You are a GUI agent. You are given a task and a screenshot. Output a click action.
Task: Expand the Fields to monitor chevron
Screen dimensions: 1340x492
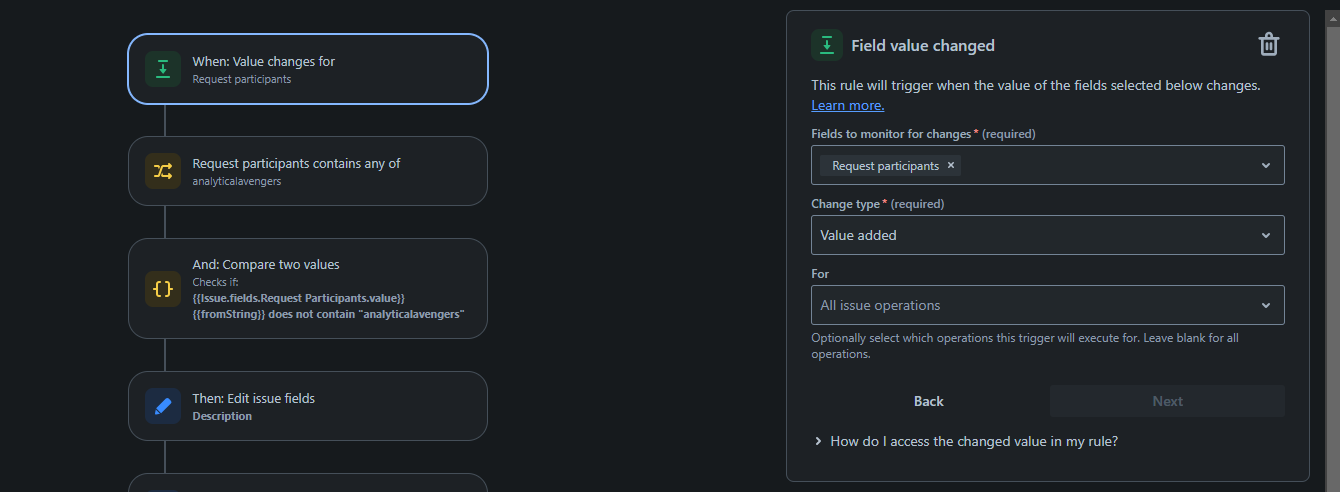tap(1266, 165)
